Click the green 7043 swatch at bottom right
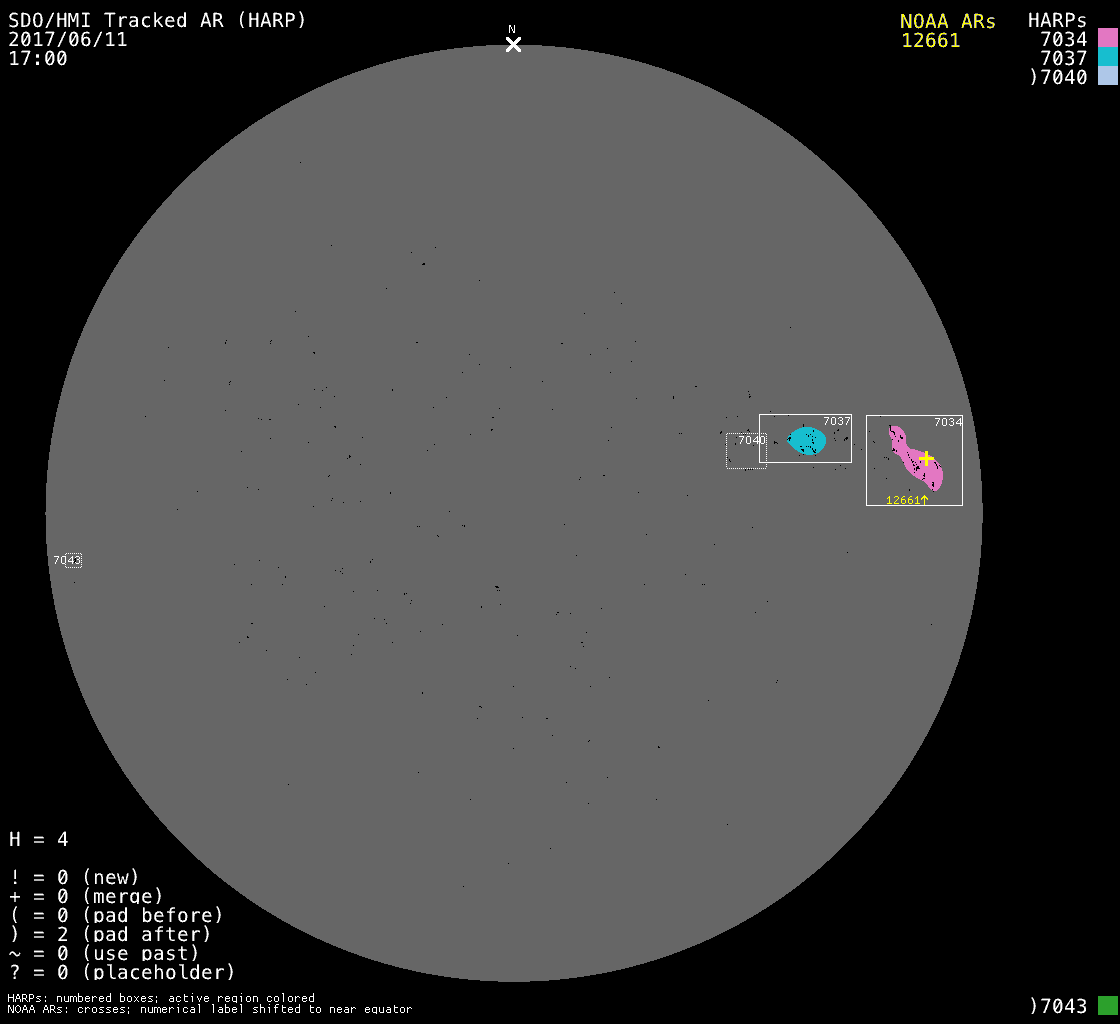Screen dimensions: 1120x1024 [x=1107, y=1005]
